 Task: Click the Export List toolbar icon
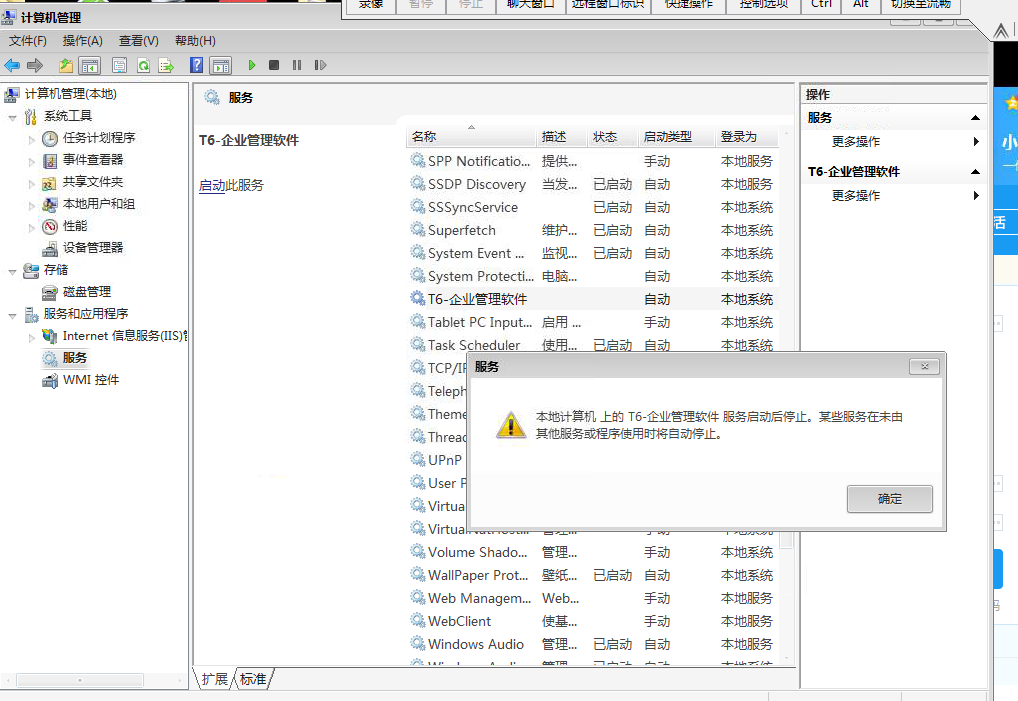tap(167, 65)
